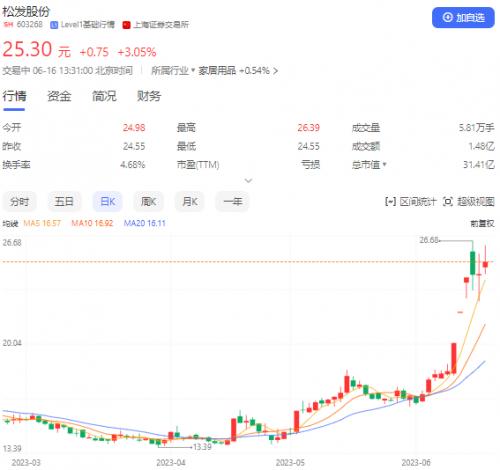Click the stock name 松发股份
The width and height of the screenshot is (500, 470).
(26, 11)
